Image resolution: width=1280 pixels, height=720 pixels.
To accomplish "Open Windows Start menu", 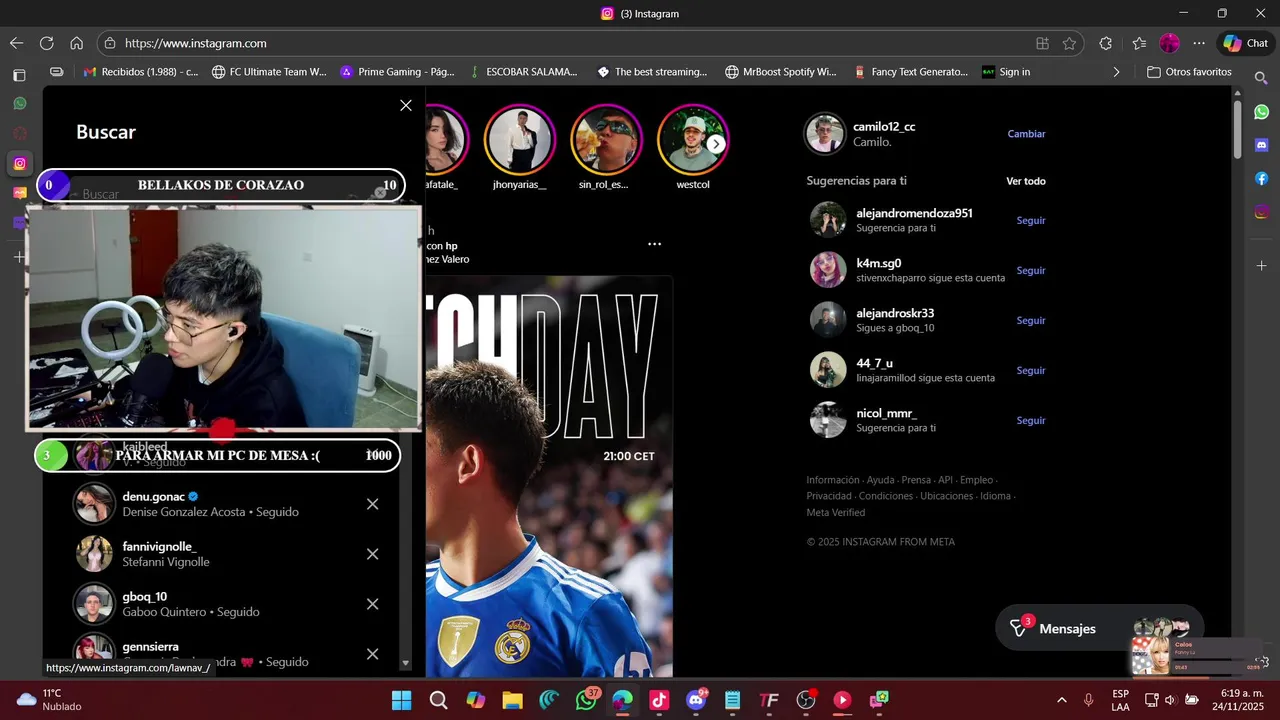I will click(x=401, y=700).
